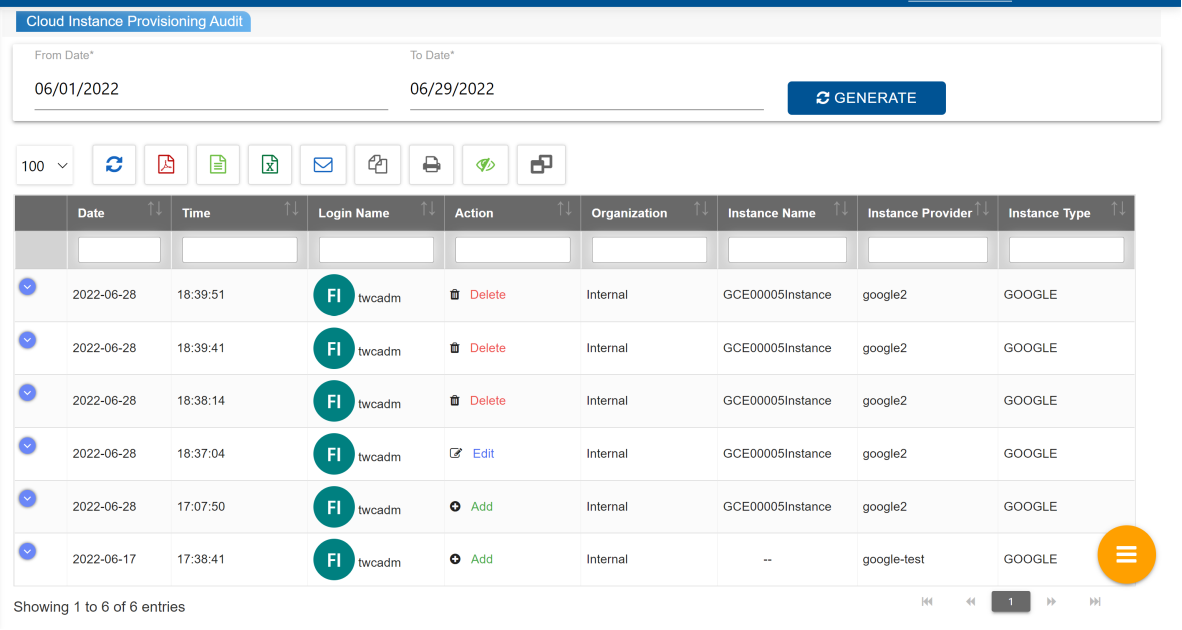
Task: Open the 100 entries page-size dropdown
Action: [x=45, y=166]
